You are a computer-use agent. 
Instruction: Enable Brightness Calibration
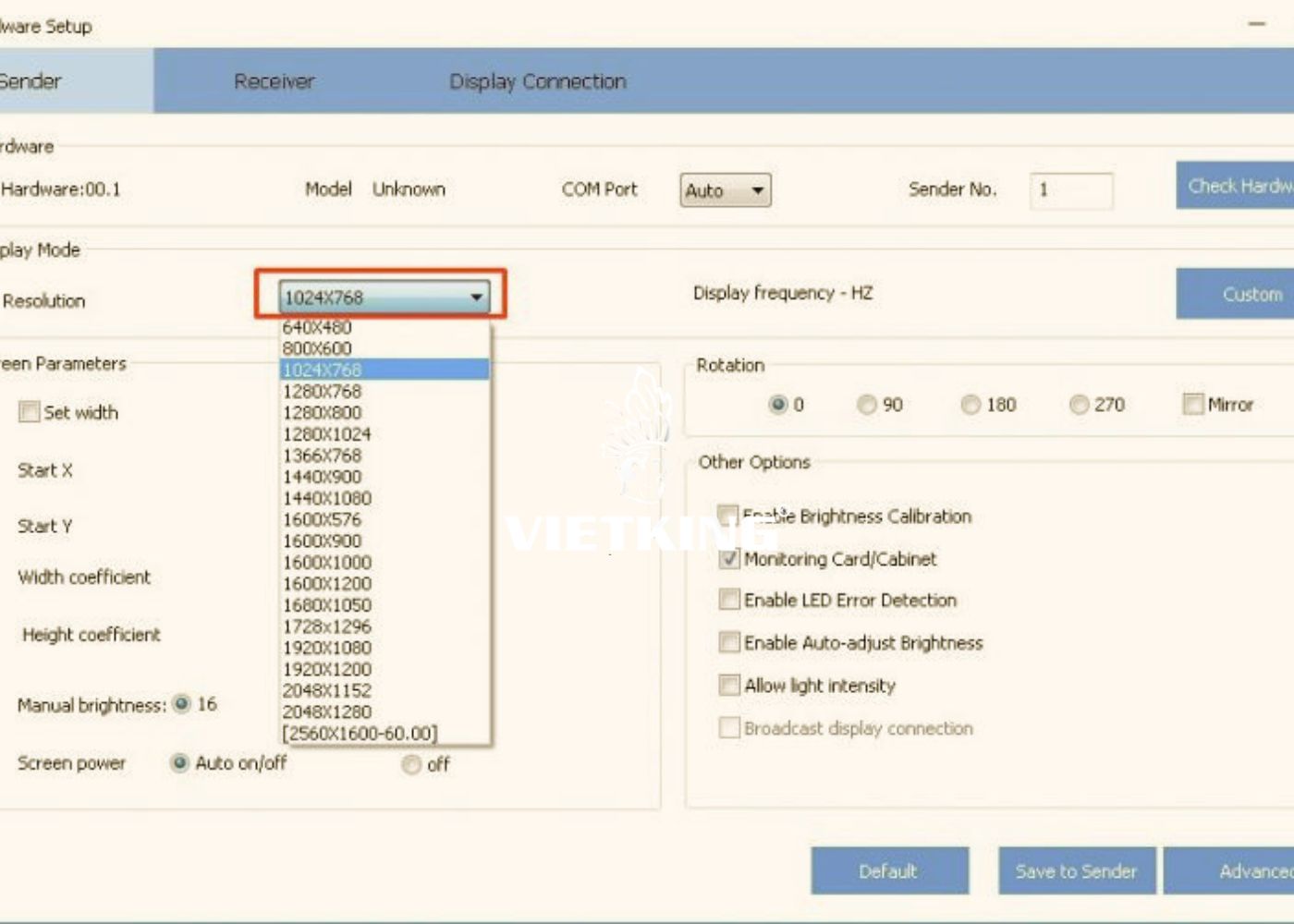[729, 516]
